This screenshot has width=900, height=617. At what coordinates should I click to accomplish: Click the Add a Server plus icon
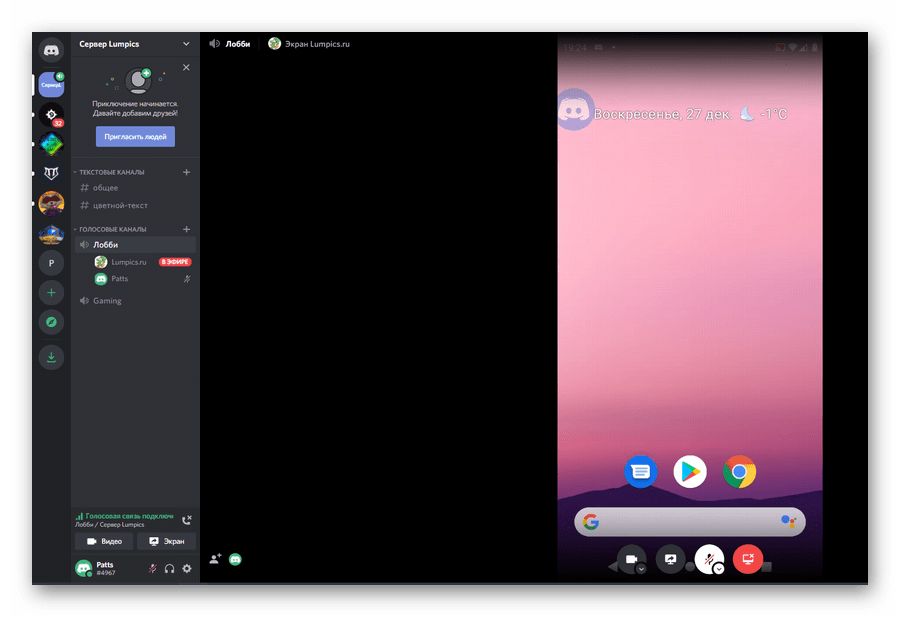coord(51,293)
